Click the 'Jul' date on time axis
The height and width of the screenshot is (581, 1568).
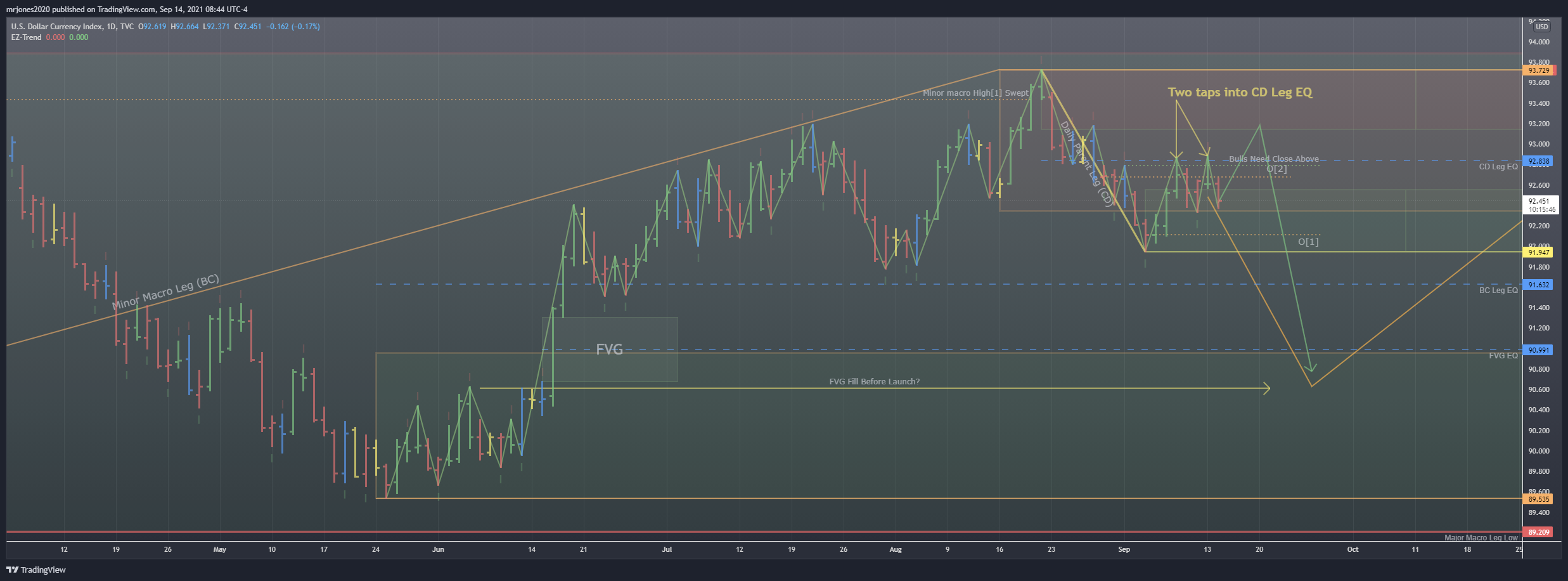click(x=667, y=549)
